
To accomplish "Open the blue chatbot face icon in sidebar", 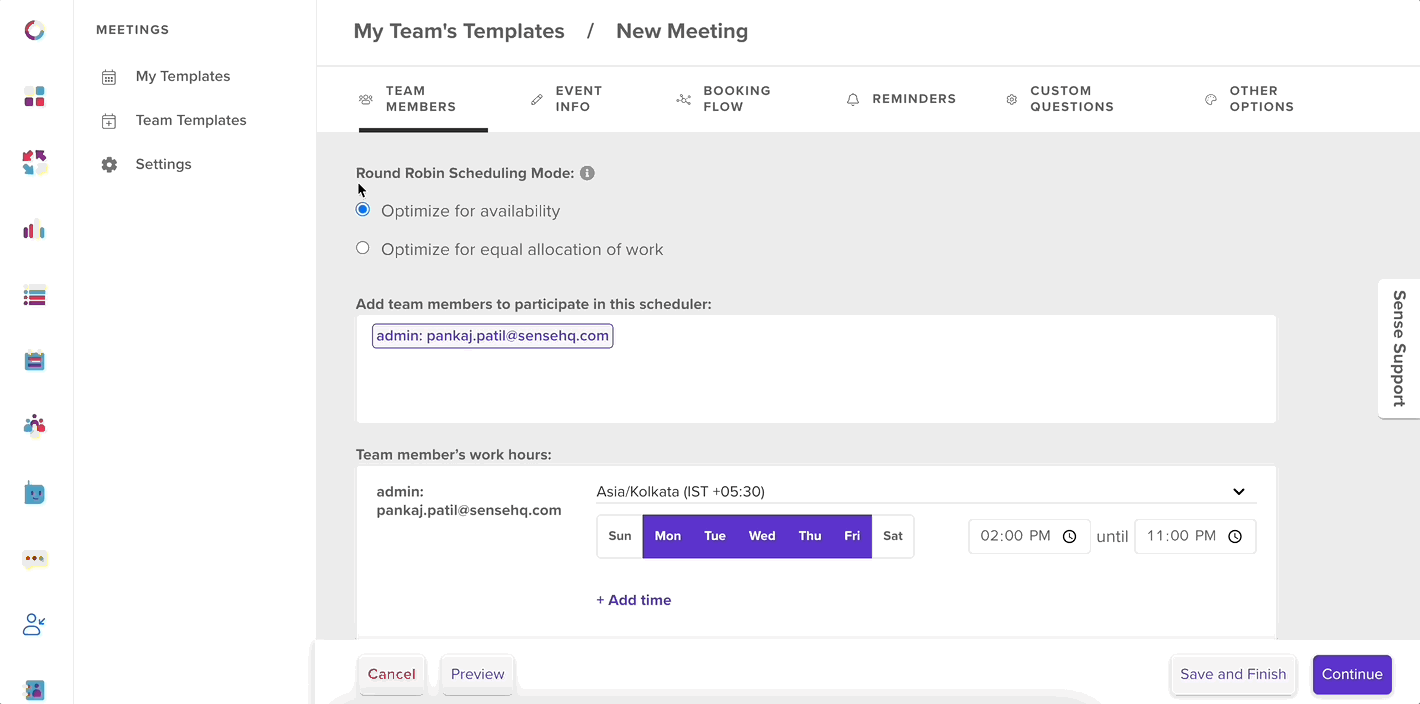I will pos(34,493).
